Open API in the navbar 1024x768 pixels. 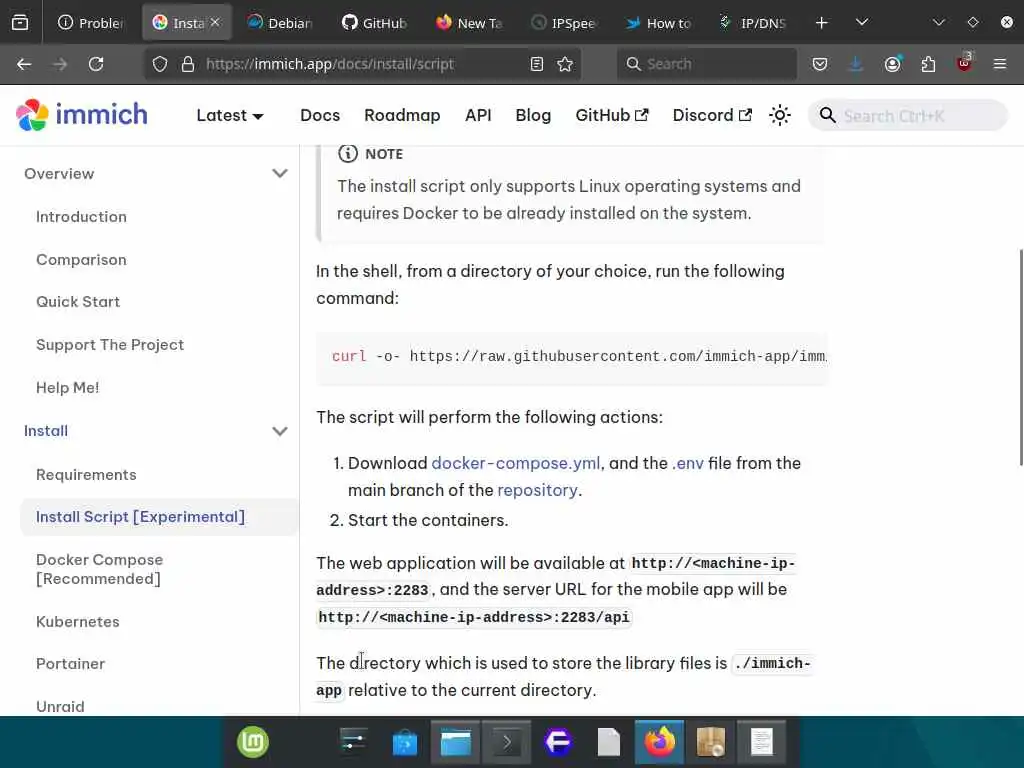point(478,115)
